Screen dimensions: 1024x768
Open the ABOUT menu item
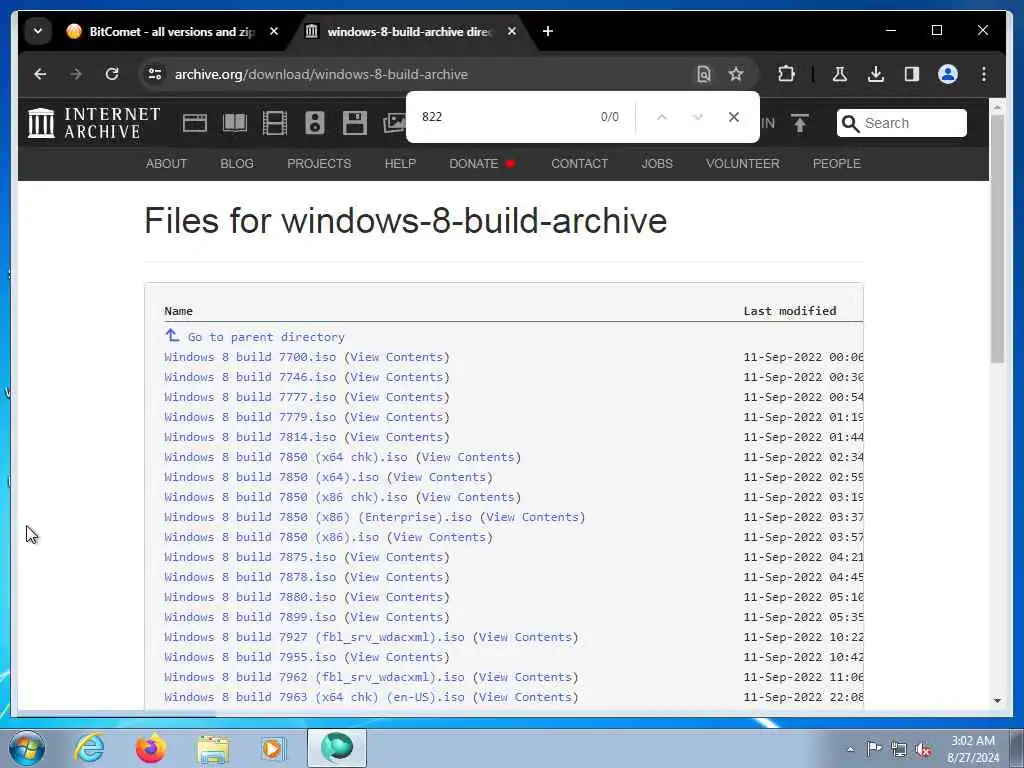(167, 164)
